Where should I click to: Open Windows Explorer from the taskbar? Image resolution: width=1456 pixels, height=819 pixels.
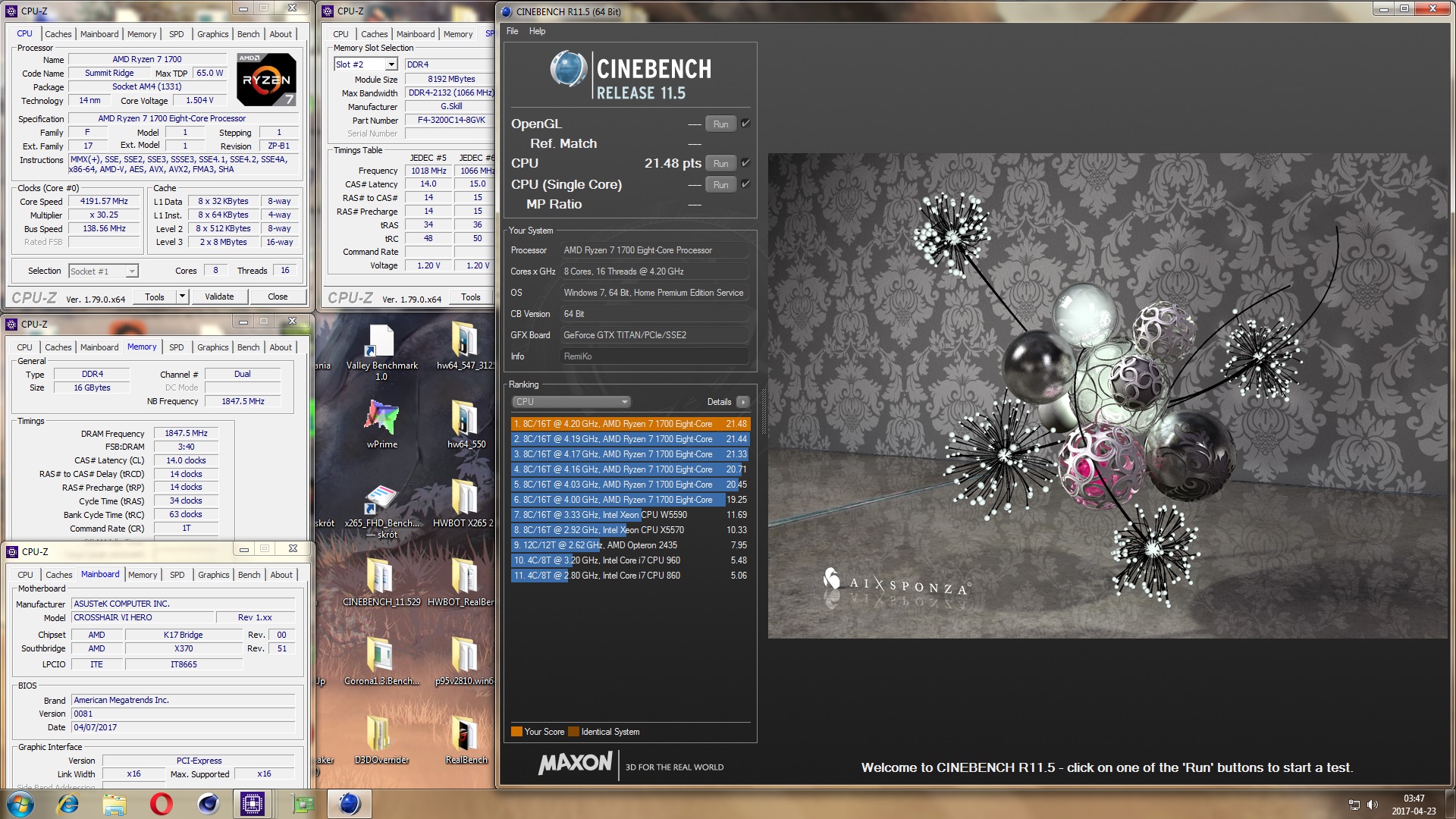click(115, 804)
